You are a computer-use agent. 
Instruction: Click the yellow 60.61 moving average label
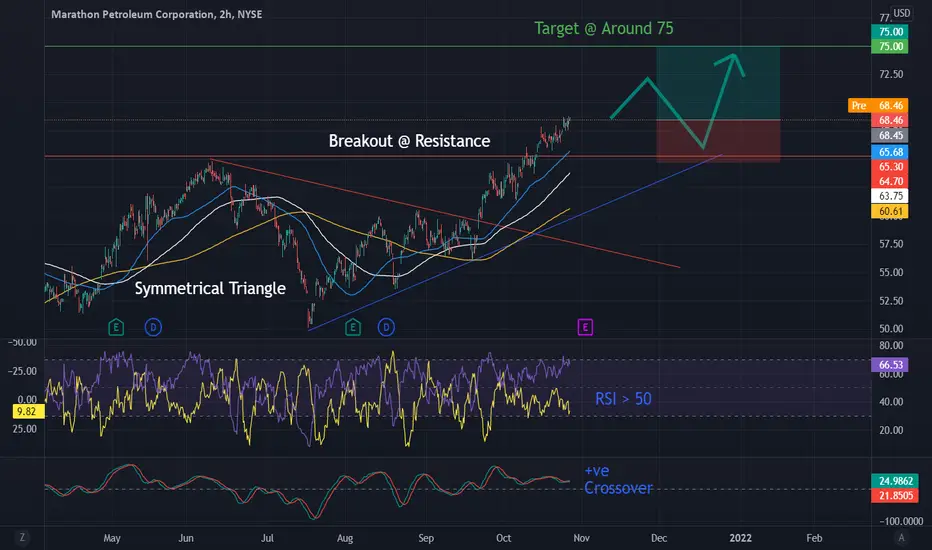[x=890, y=211]
